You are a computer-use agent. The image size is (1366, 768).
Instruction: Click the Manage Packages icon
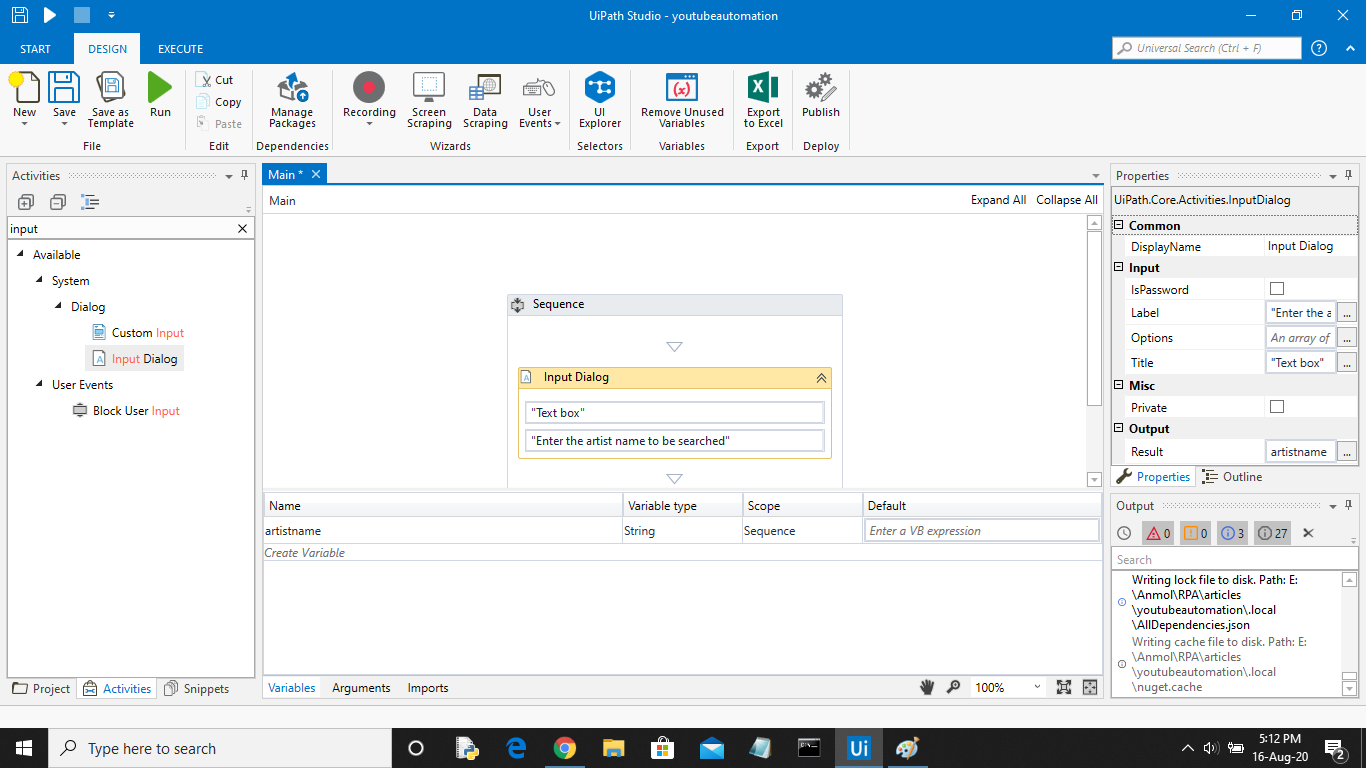tap(292, 100)
